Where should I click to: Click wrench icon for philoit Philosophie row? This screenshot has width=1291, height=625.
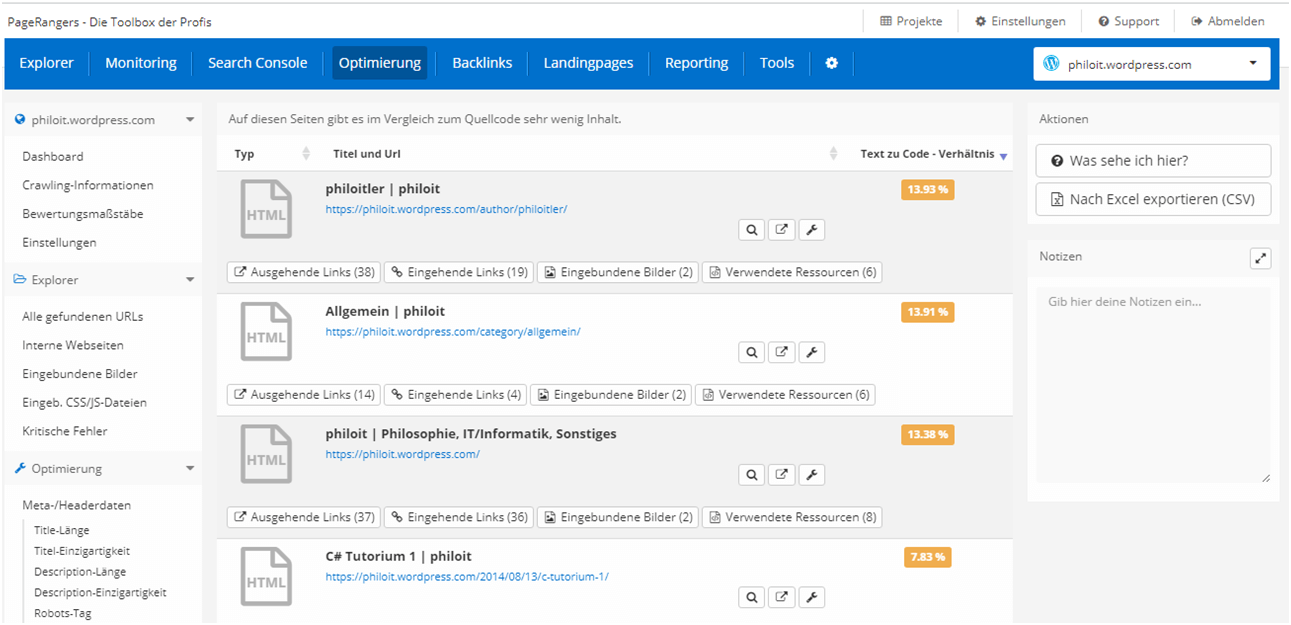(812, 474)
